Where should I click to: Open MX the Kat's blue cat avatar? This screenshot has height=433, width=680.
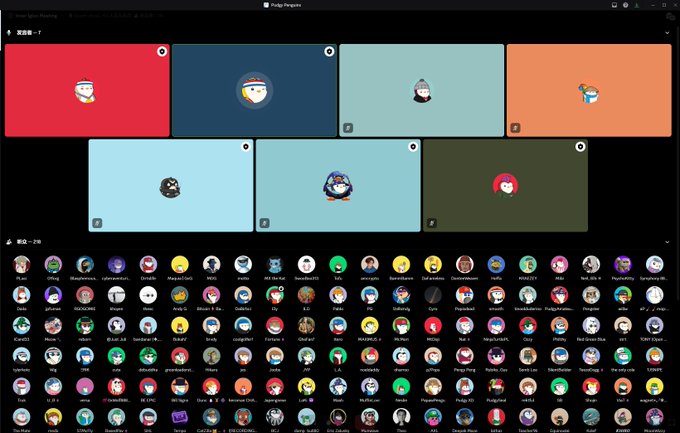pyautogui.click(x=275, y=264)
